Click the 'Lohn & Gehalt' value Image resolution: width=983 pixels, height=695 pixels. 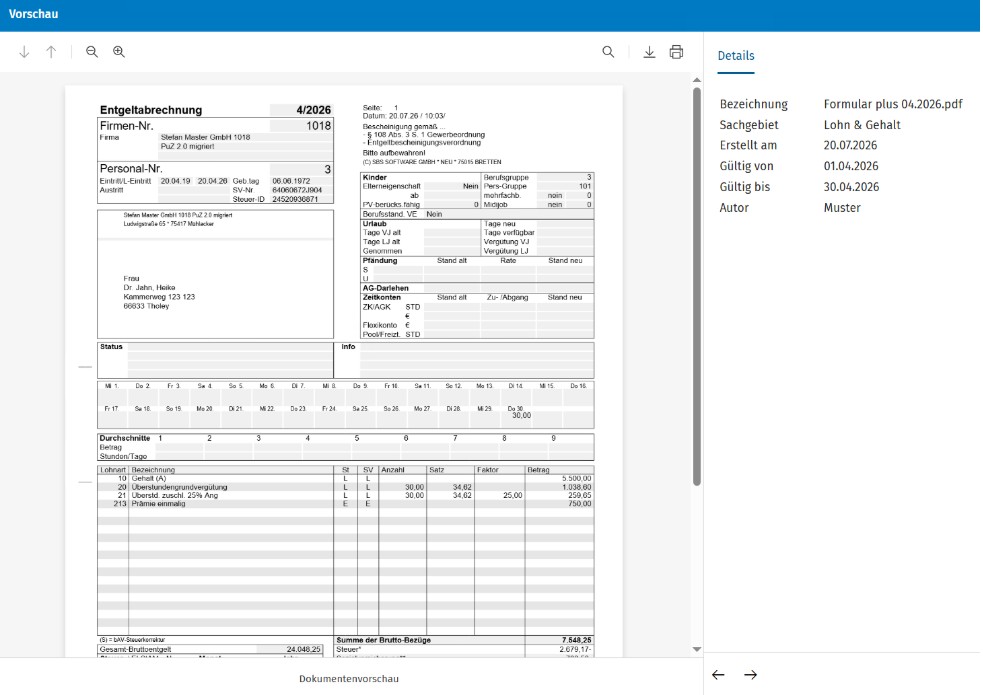862,125
